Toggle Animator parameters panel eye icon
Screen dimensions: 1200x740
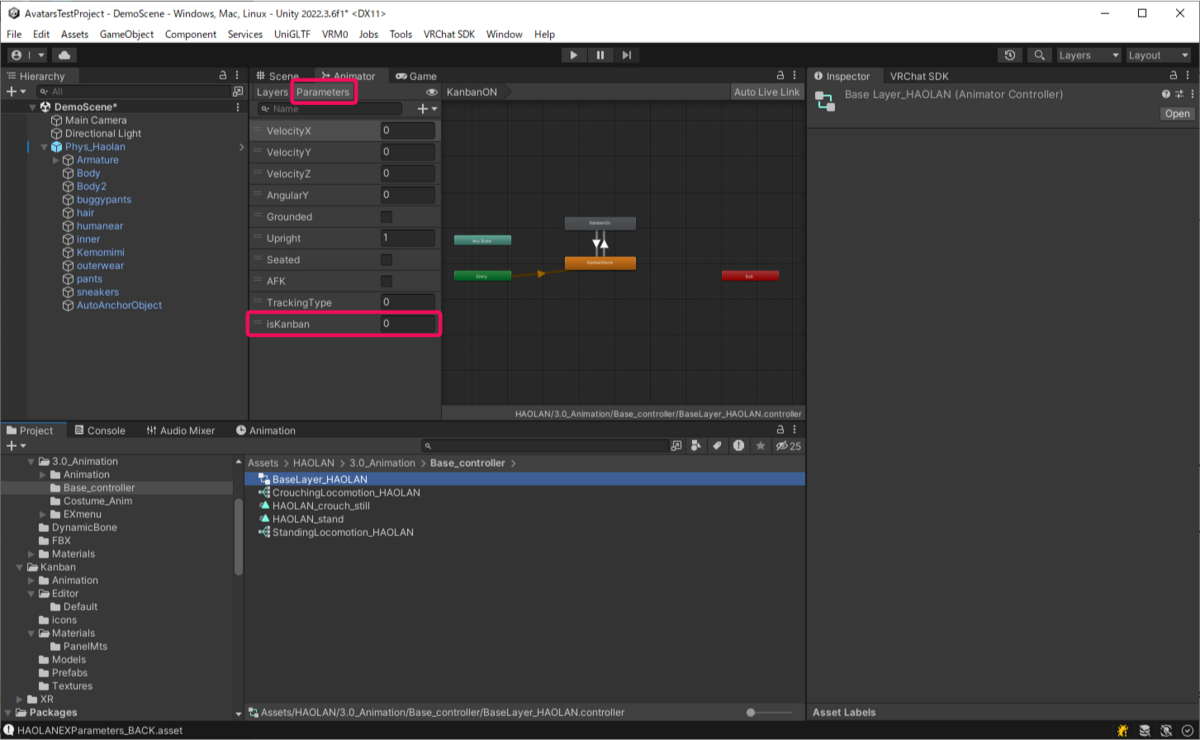(x=432, y=92)
